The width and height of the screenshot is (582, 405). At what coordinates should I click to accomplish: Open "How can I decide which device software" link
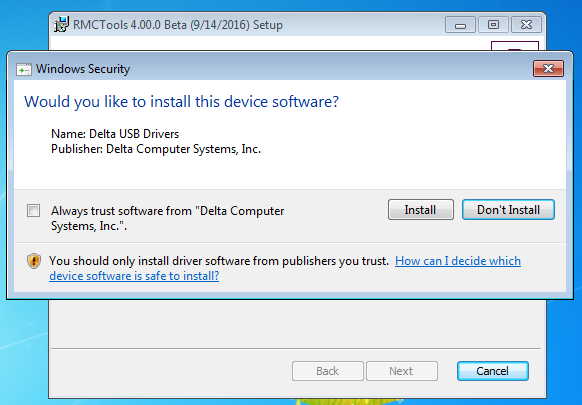click(285, 268)
